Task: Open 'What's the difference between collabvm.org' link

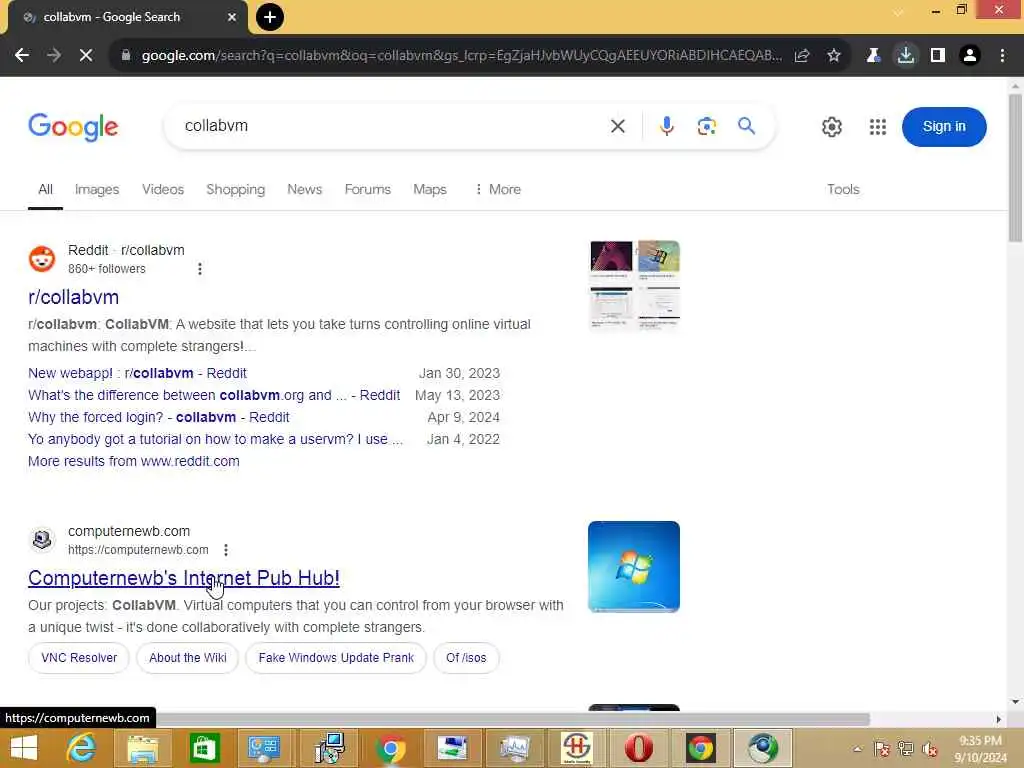Action: (214, 396)
